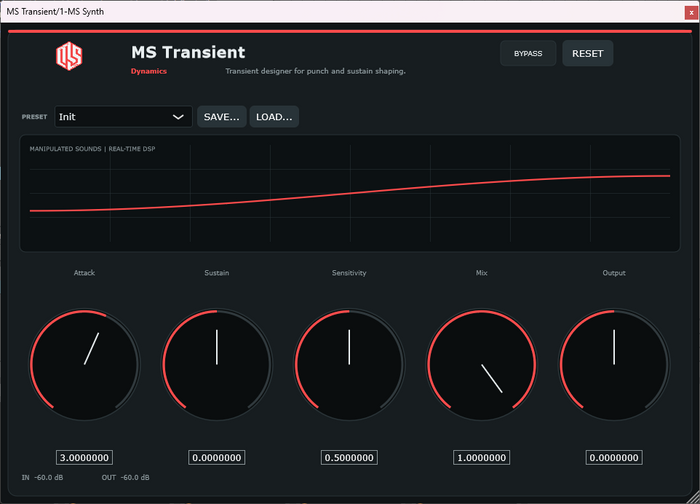Click the Mix value field 1.0000000
Viewport: 700px width, 504px height.
pos(481,458)
